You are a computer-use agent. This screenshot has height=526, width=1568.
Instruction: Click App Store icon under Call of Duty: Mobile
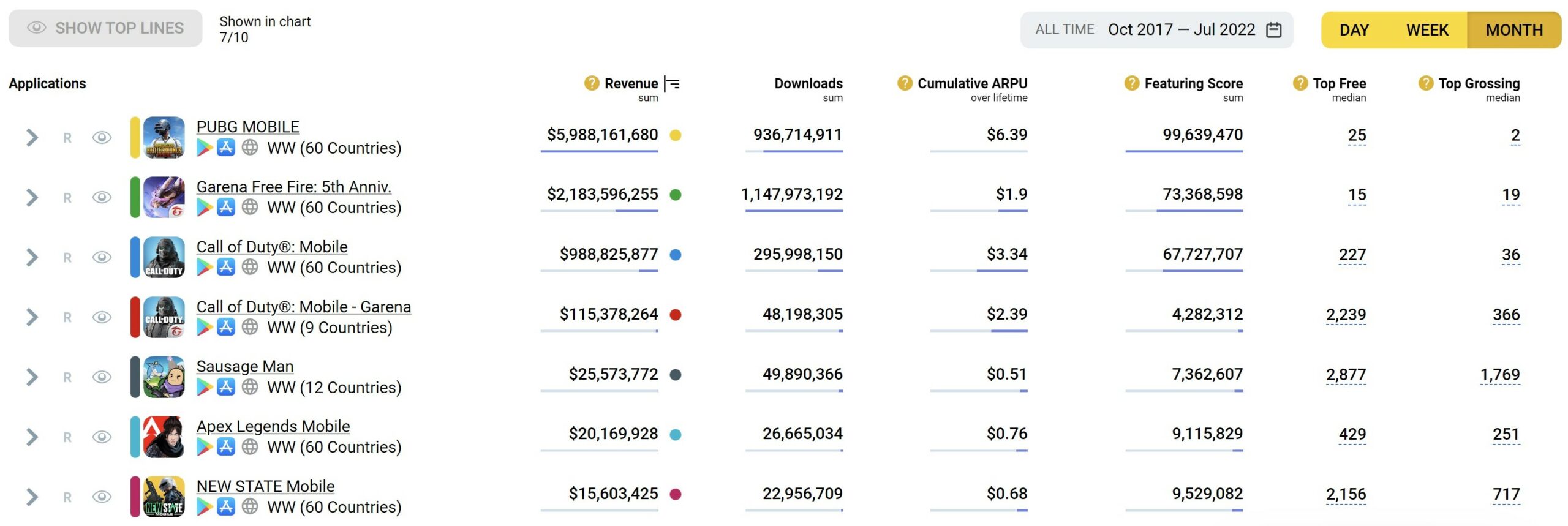pos(226,268)
